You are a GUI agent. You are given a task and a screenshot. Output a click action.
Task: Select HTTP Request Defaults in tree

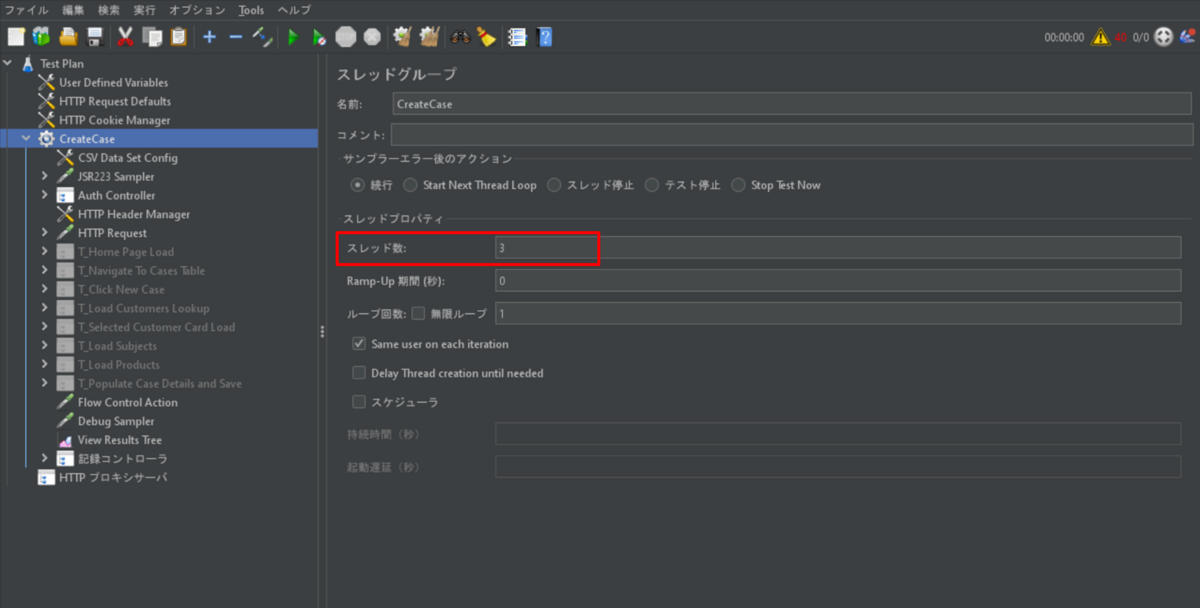(x=115, y=101)
